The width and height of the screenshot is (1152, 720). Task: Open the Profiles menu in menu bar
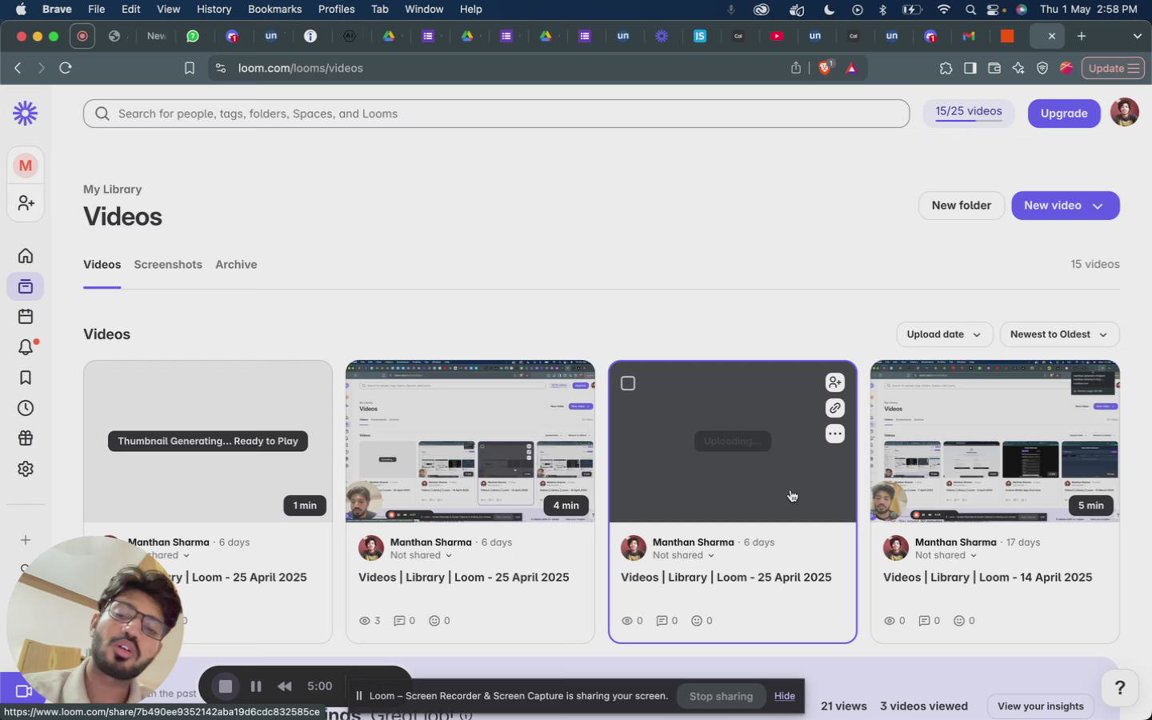coord(336,10)
